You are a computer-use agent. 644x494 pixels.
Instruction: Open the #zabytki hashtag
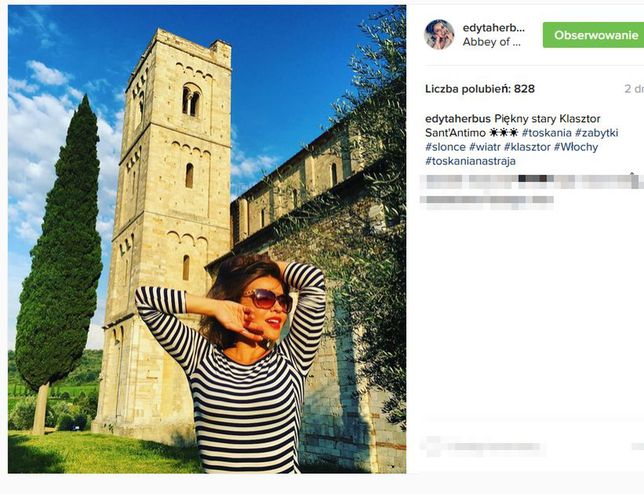(596, 133)
